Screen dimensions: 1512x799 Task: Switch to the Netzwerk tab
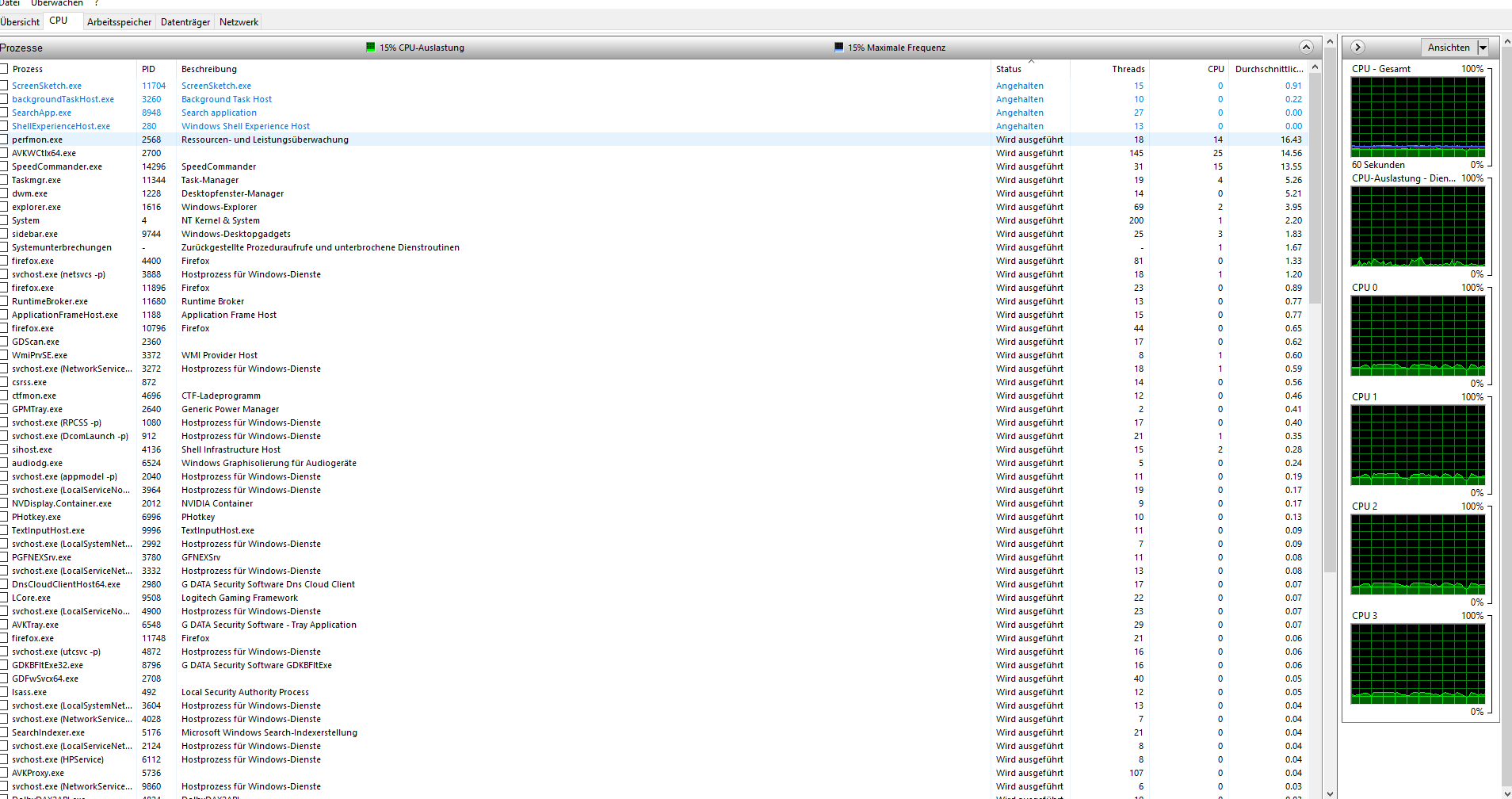238,21
